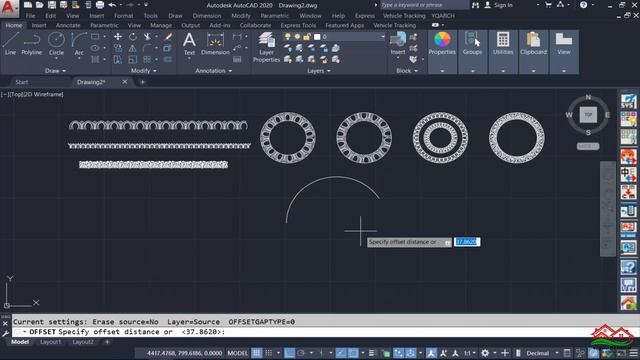Expand the Modify panel
Image resolution: width=640 pixels, height=360 pixels.
[143, 71]
